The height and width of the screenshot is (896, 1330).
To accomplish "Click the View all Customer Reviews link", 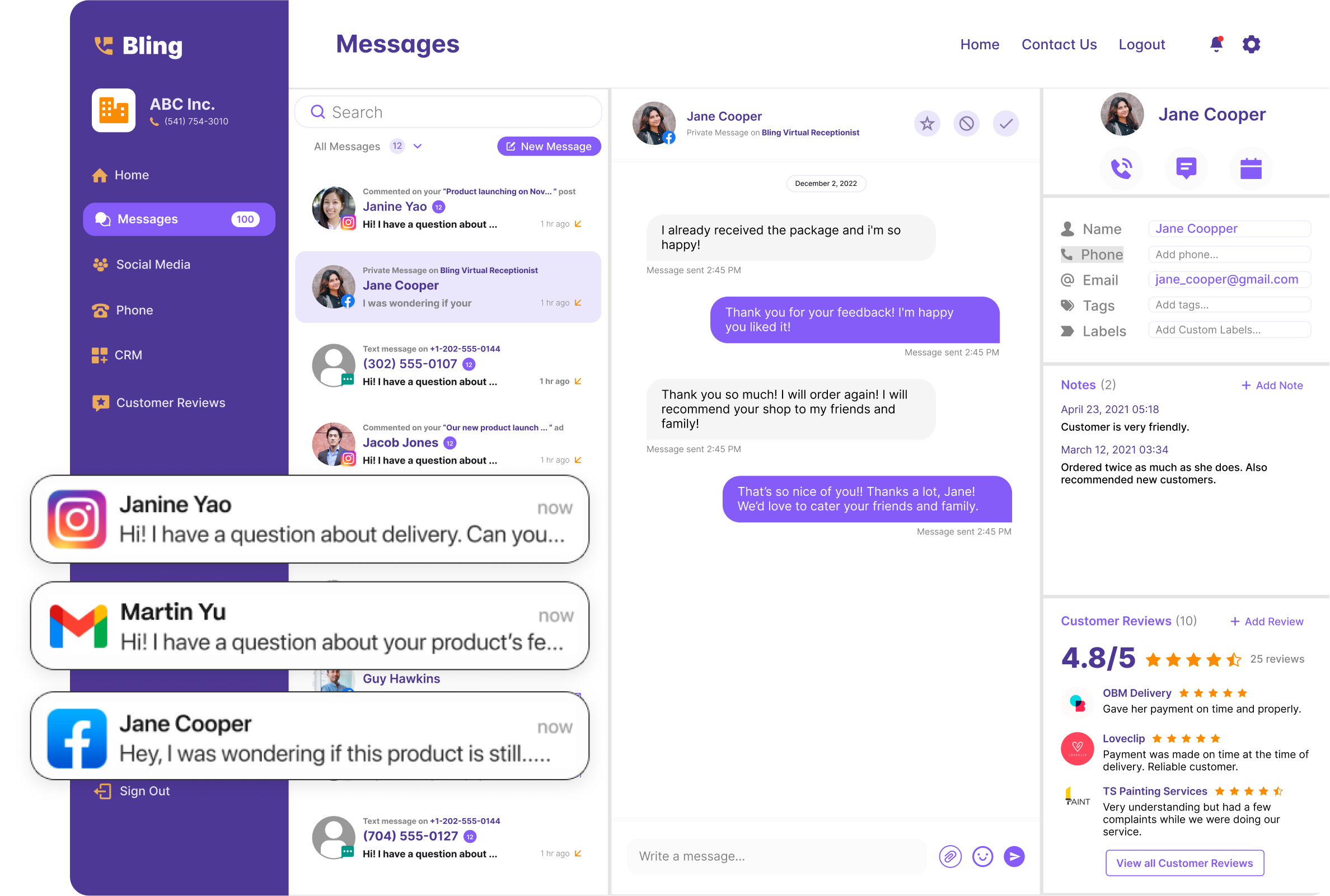I will (1183, 862).
